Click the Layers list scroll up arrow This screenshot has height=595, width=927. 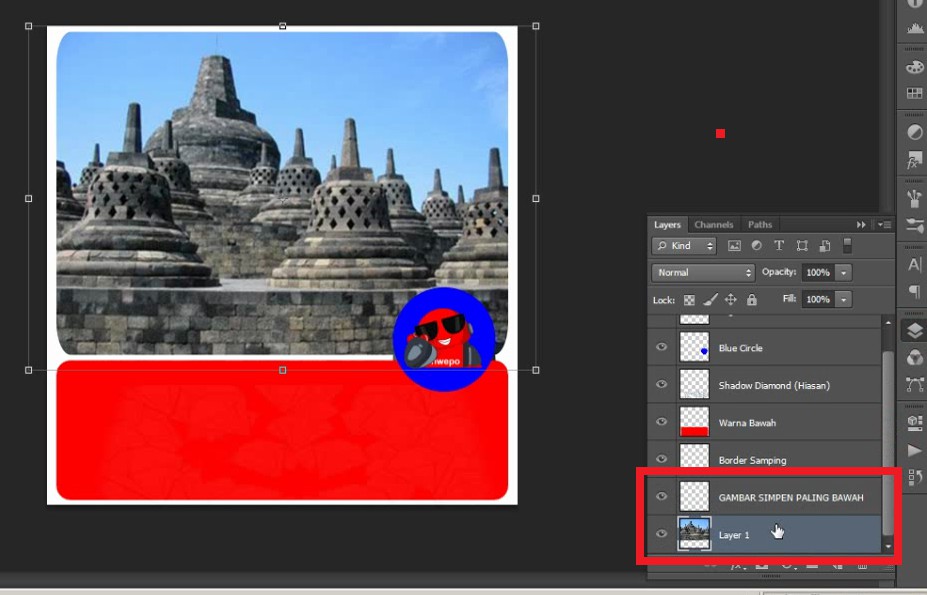pyautogui.click(x=888, y=323)
